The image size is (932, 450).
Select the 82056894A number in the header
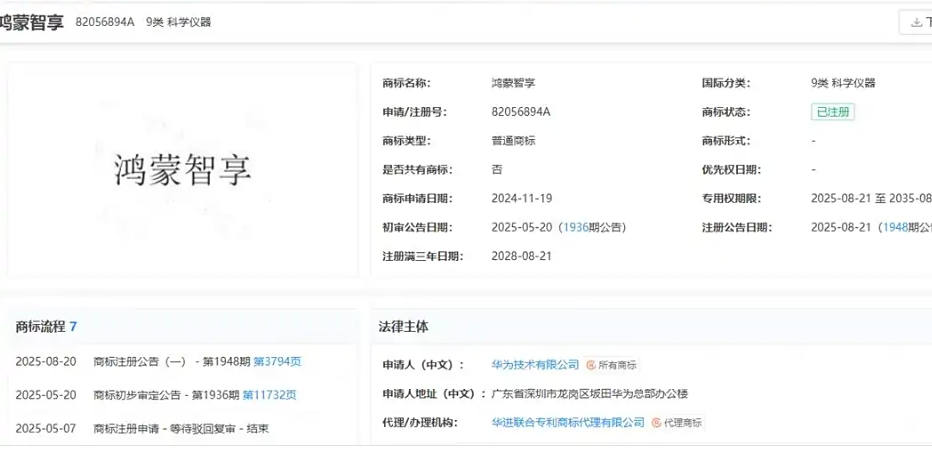pos(105,23)
